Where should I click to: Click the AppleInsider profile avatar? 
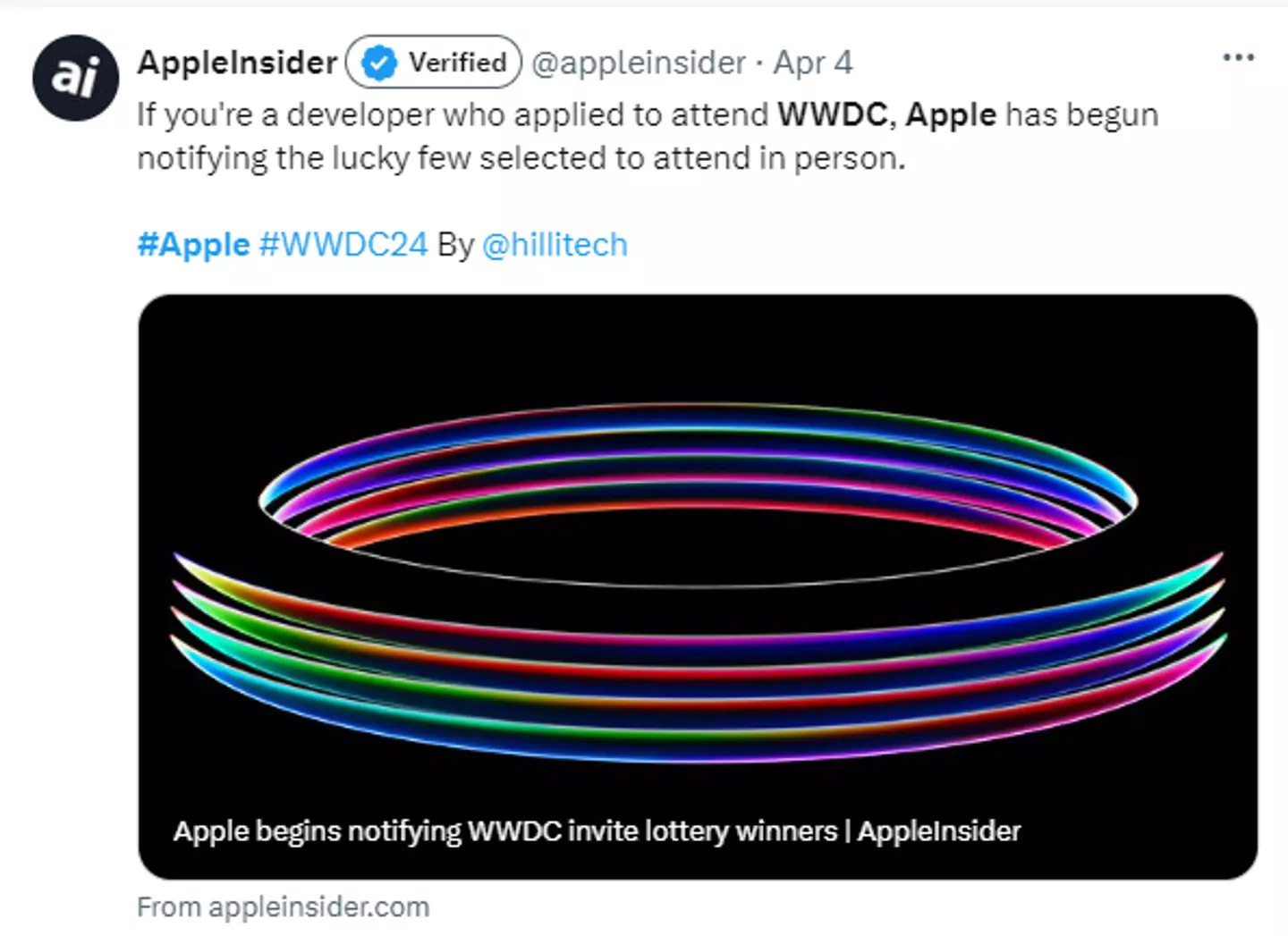click(76, 77)
